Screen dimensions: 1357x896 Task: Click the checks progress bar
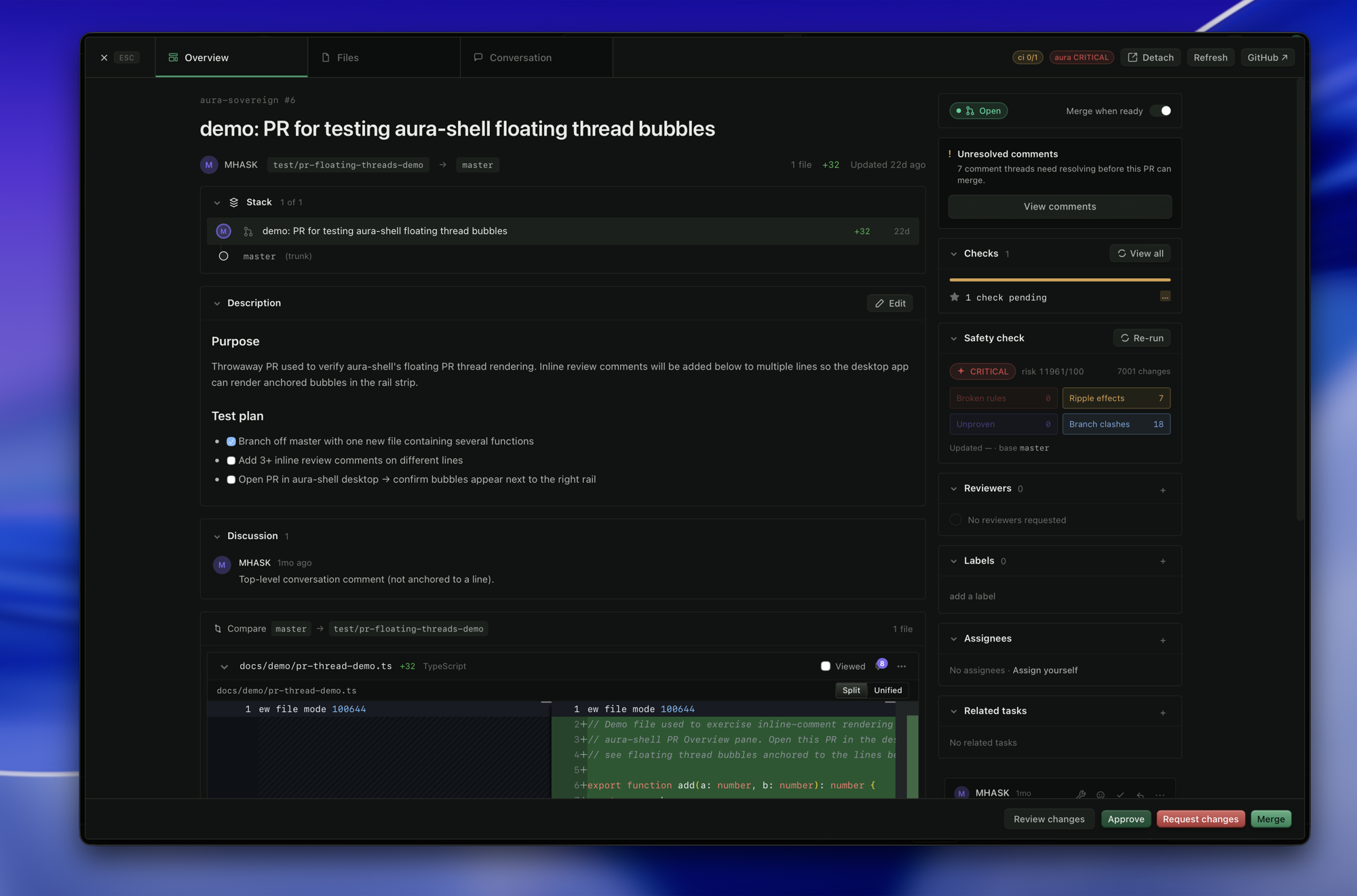click(x=1059, y=279)
